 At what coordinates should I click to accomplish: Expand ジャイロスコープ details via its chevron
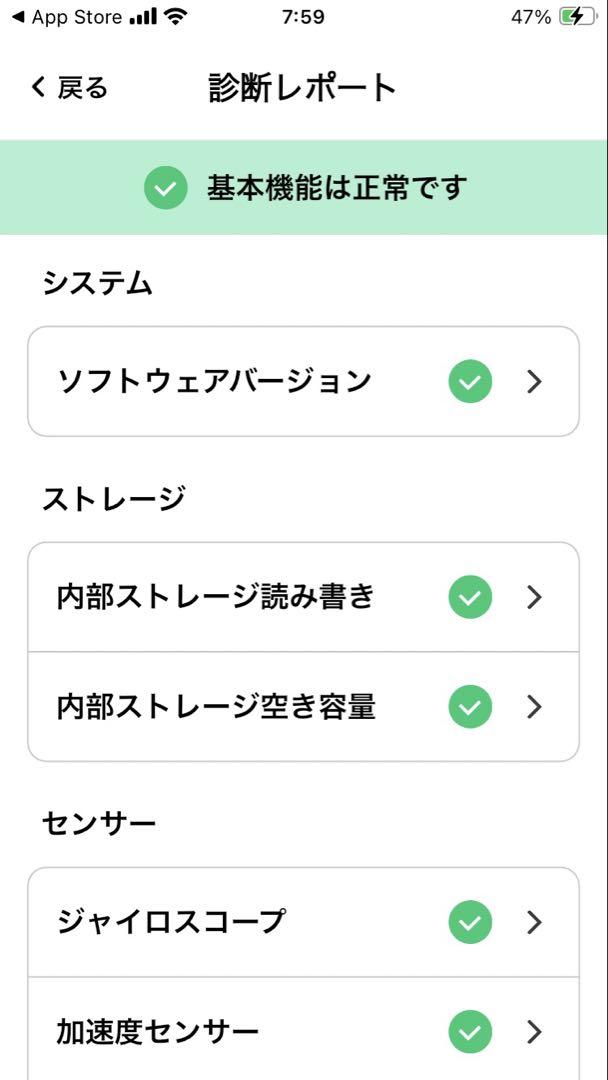coord(534,922)
